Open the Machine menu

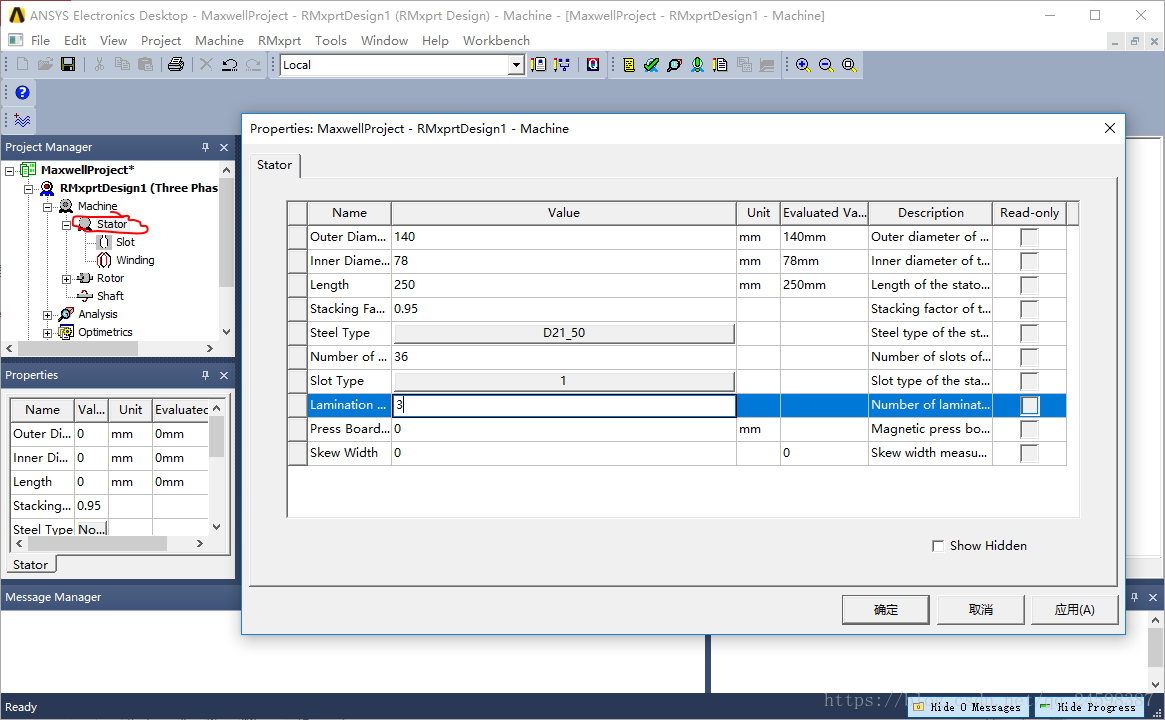pyautogui.click(x=219, y=40)
